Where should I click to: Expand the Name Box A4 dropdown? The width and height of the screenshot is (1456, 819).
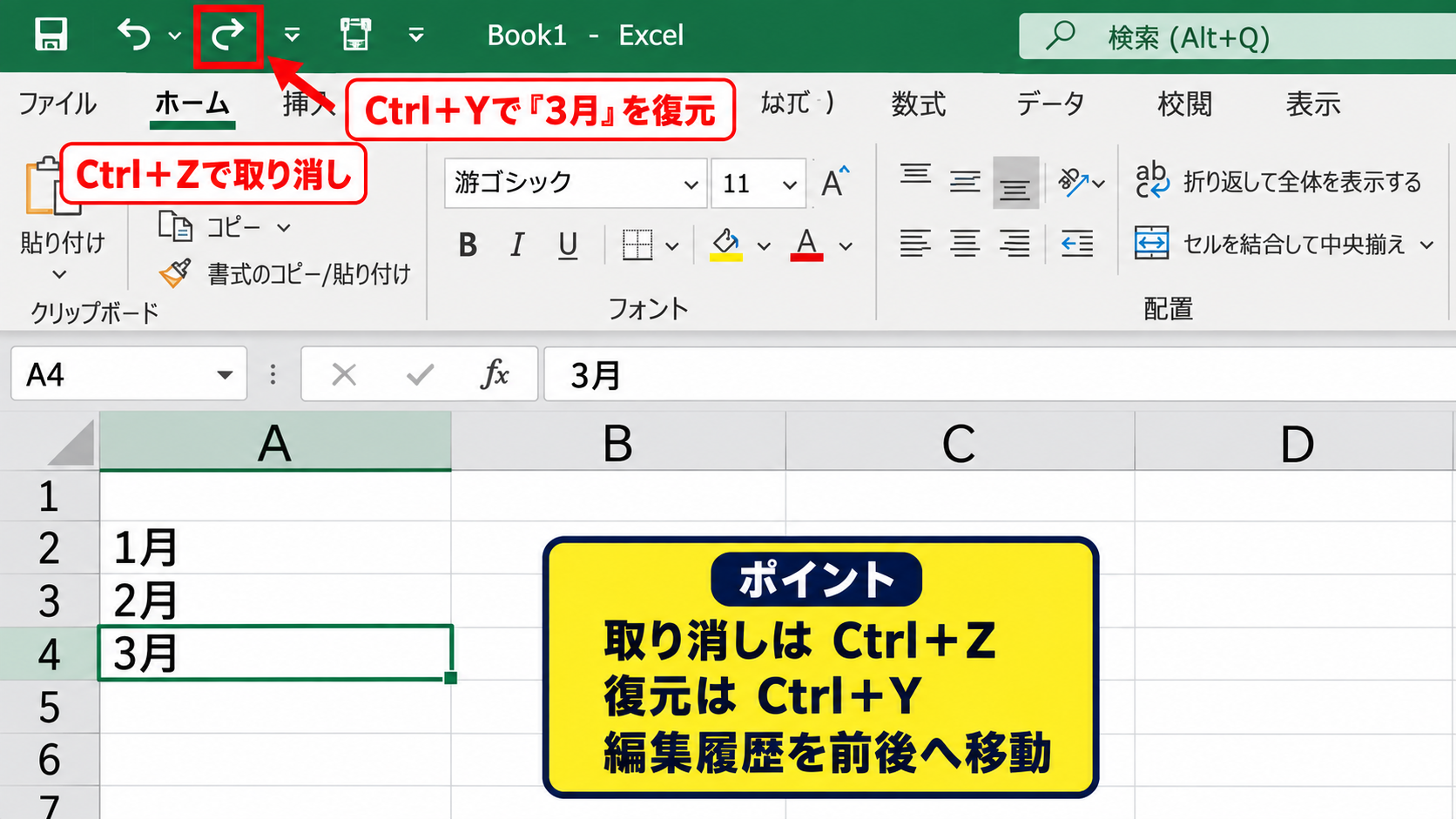coord(225,375)
